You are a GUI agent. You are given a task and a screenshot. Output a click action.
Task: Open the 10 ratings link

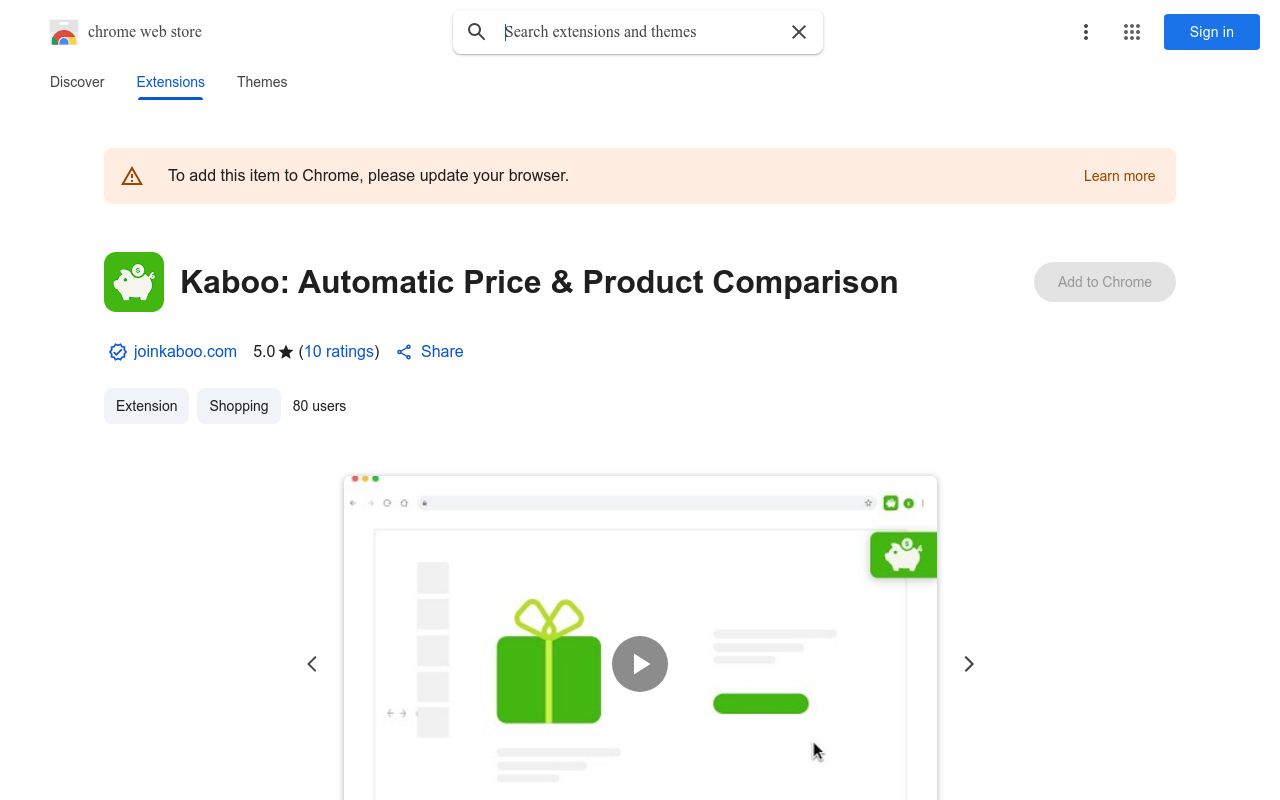[339, 352]
